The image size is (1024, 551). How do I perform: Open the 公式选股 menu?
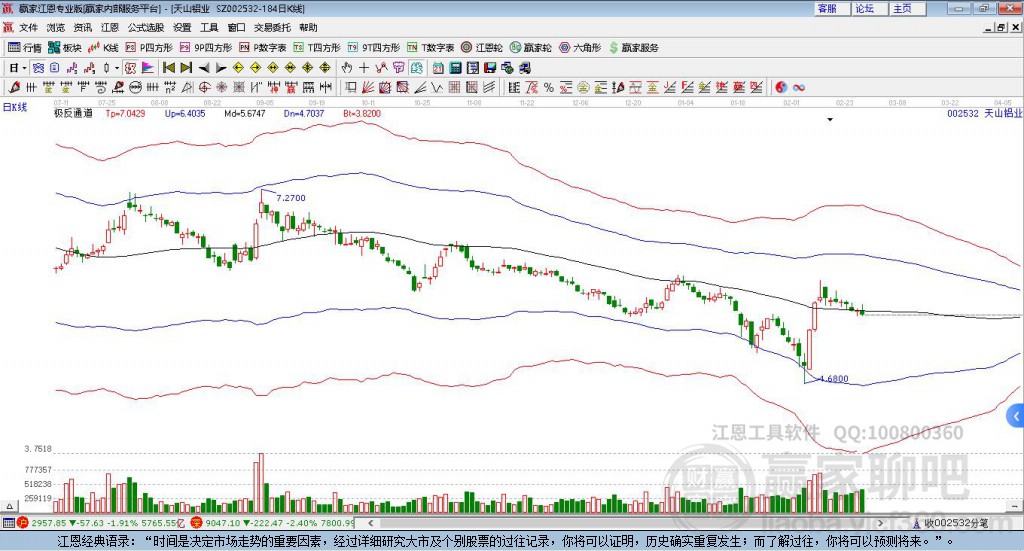click(145, 28)
